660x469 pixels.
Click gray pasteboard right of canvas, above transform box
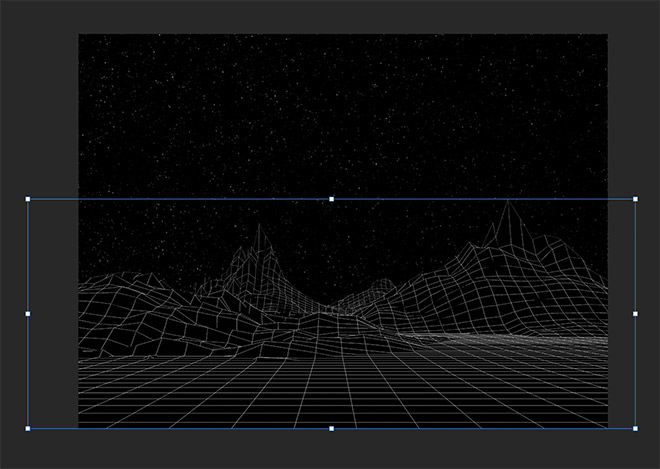pyautogui.click(x=632, y=110)
